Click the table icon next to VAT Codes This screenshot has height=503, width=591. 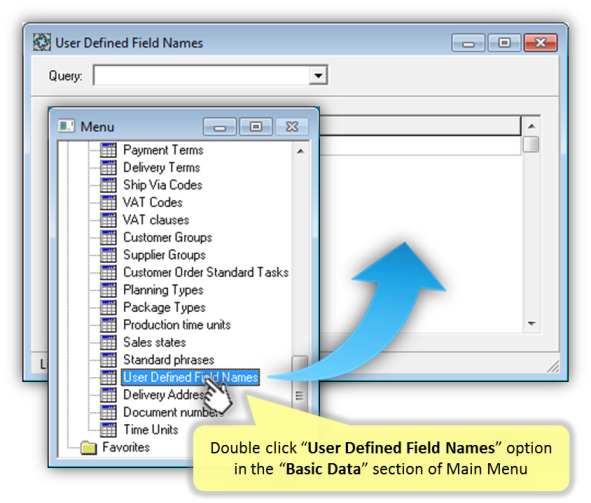[x=108, y=202]
